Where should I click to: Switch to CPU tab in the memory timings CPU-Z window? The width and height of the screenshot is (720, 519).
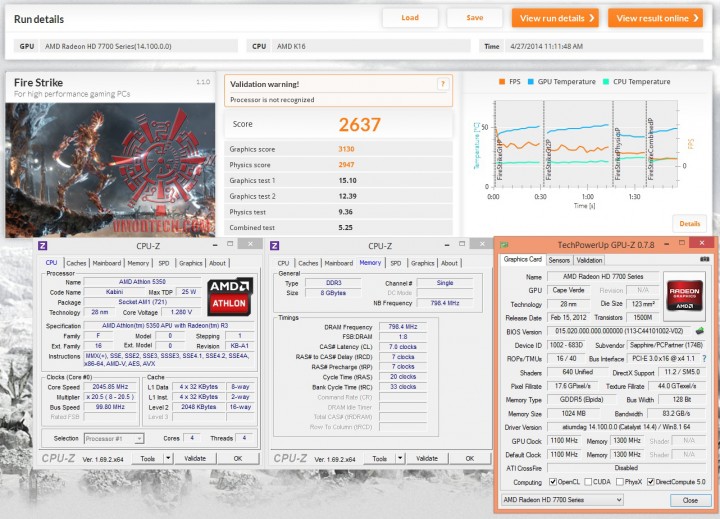(x=283, y=263)
